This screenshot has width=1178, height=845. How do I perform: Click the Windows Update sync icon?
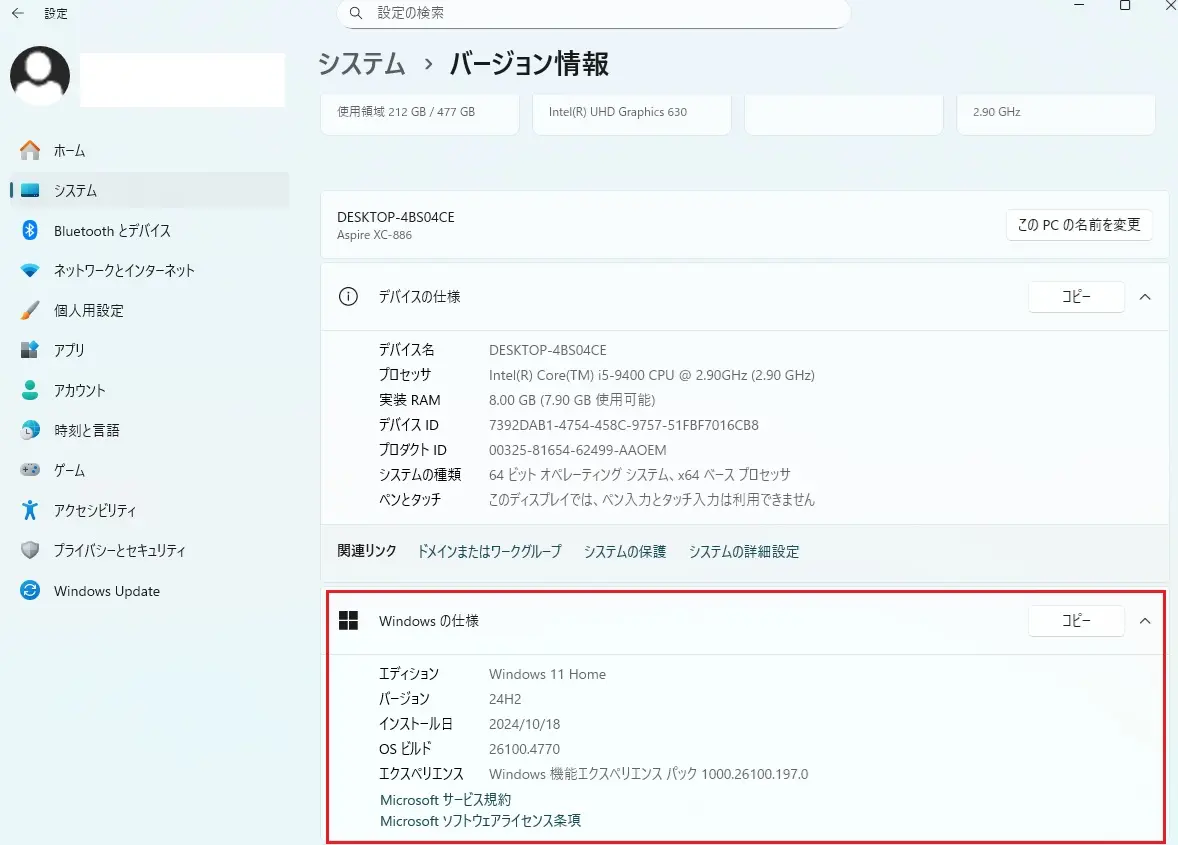coord(30,590)
